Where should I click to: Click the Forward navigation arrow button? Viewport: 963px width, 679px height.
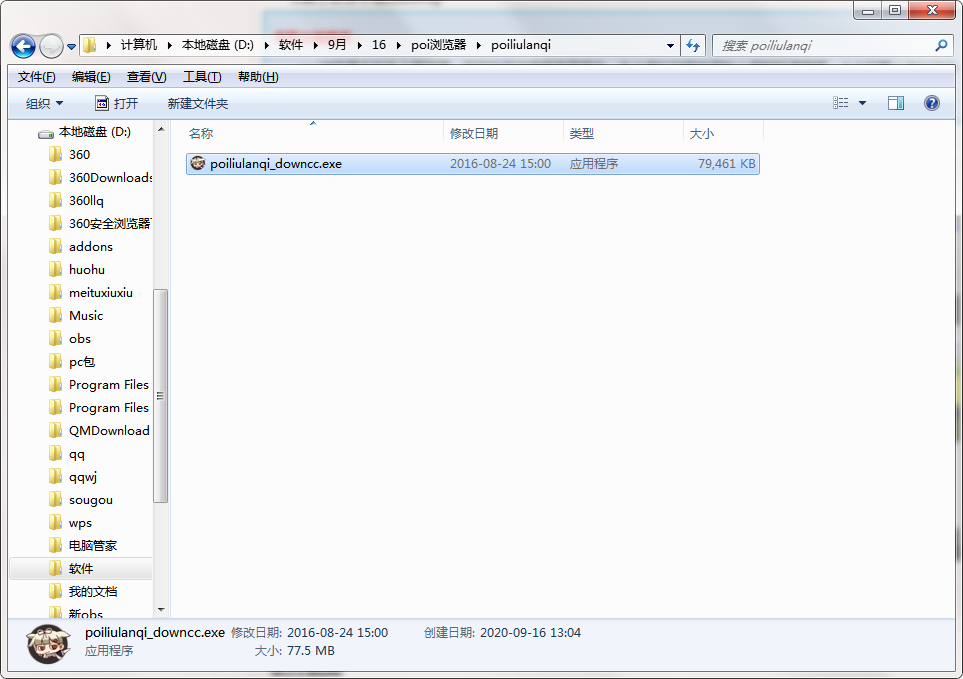click(51, 46)
